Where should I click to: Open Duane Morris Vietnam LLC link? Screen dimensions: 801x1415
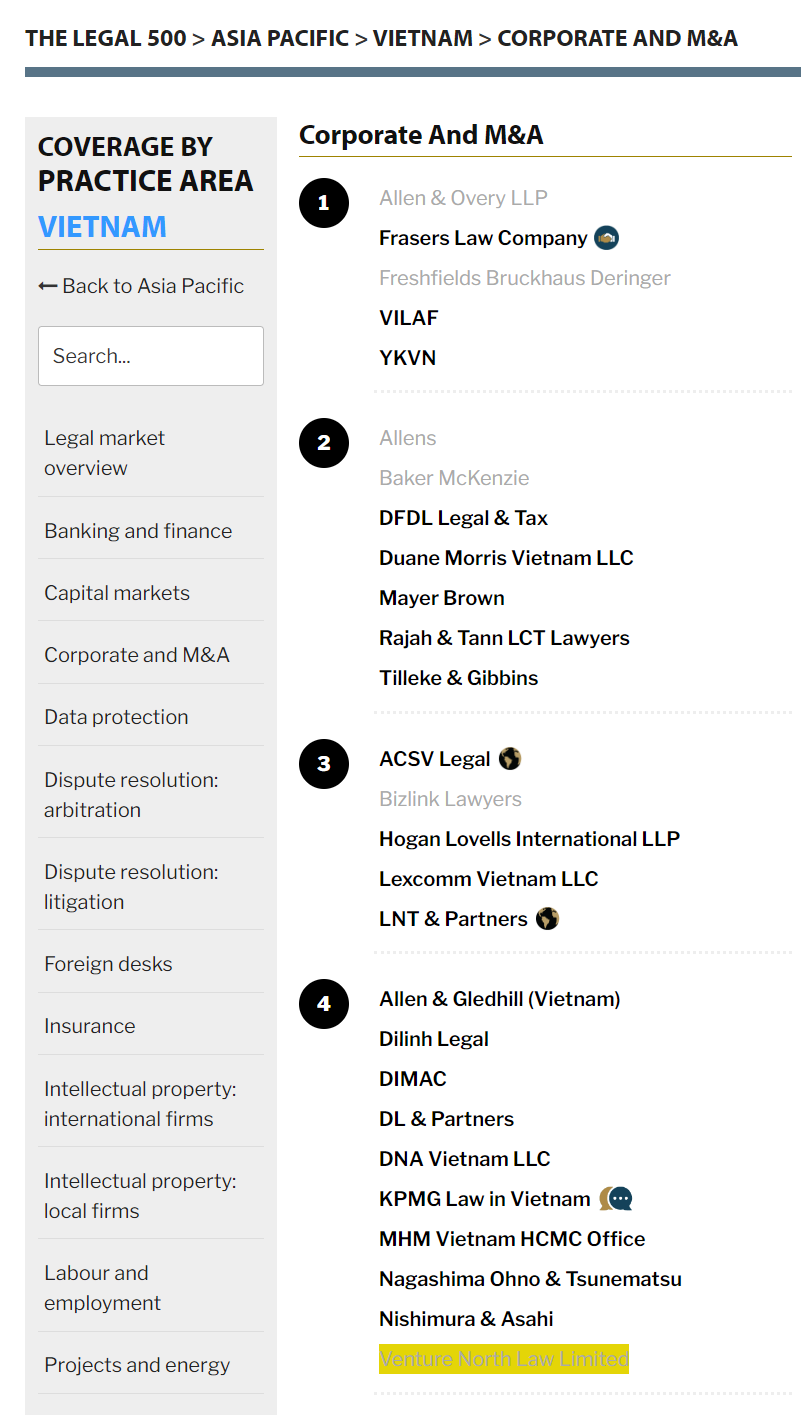click(506, 558)
